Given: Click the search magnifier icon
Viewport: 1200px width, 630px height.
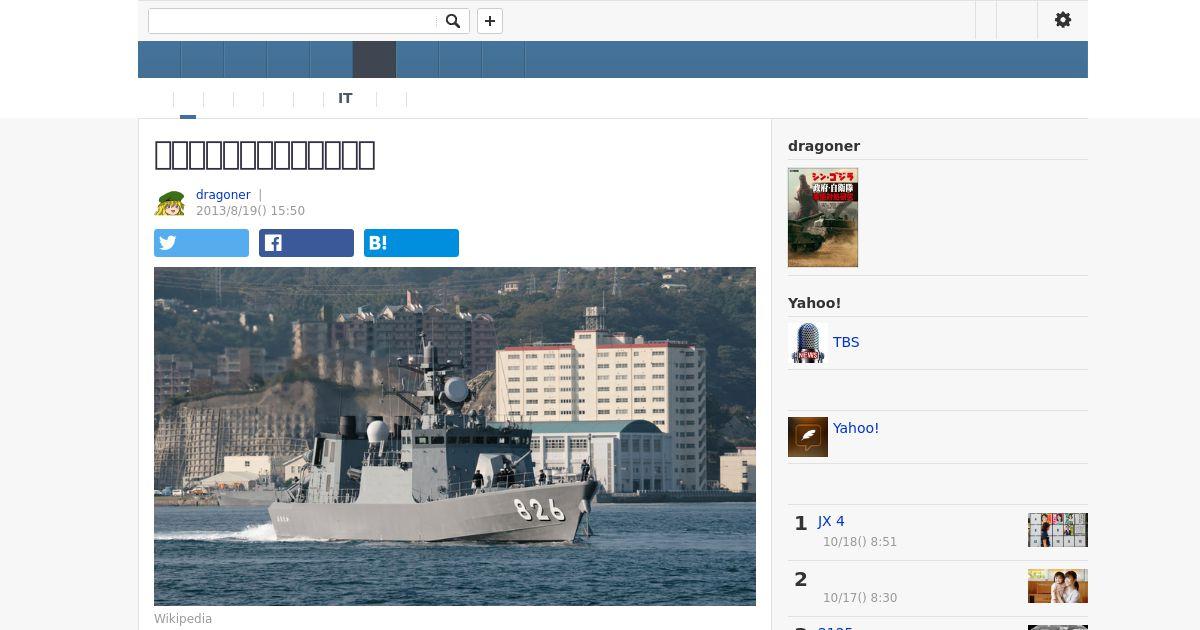Looking at the screenshot, I should (x=453, y=21).
